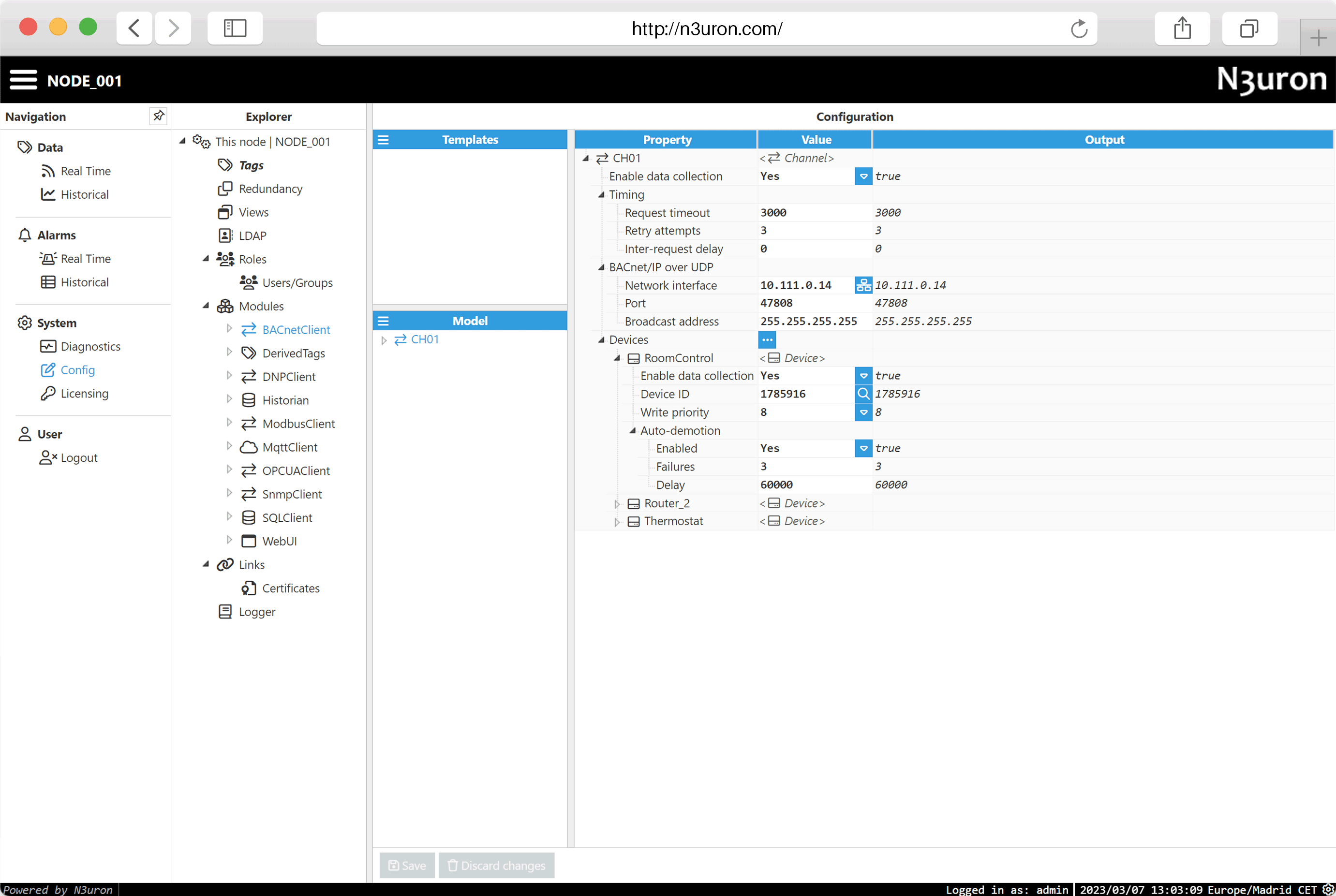Screen dimensions: 1336x896
Task: Open Alarms Real Time in Navigation
Action: [x=76, y=259]
